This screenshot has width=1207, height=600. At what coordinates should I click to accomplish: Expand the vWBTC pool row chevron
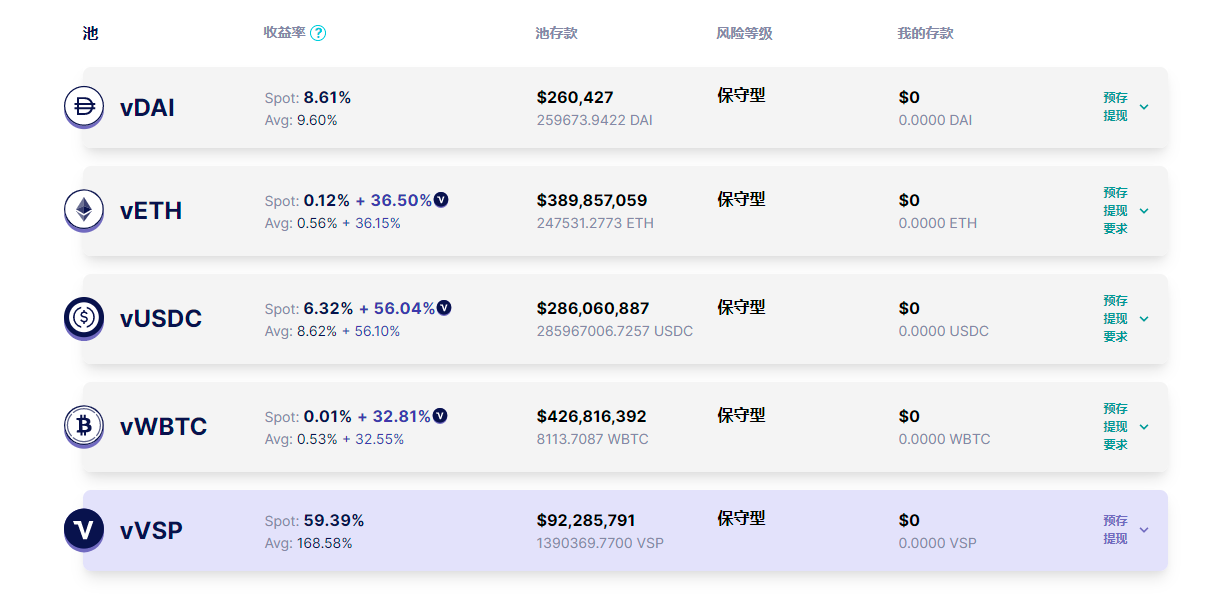click(1144, 427)
